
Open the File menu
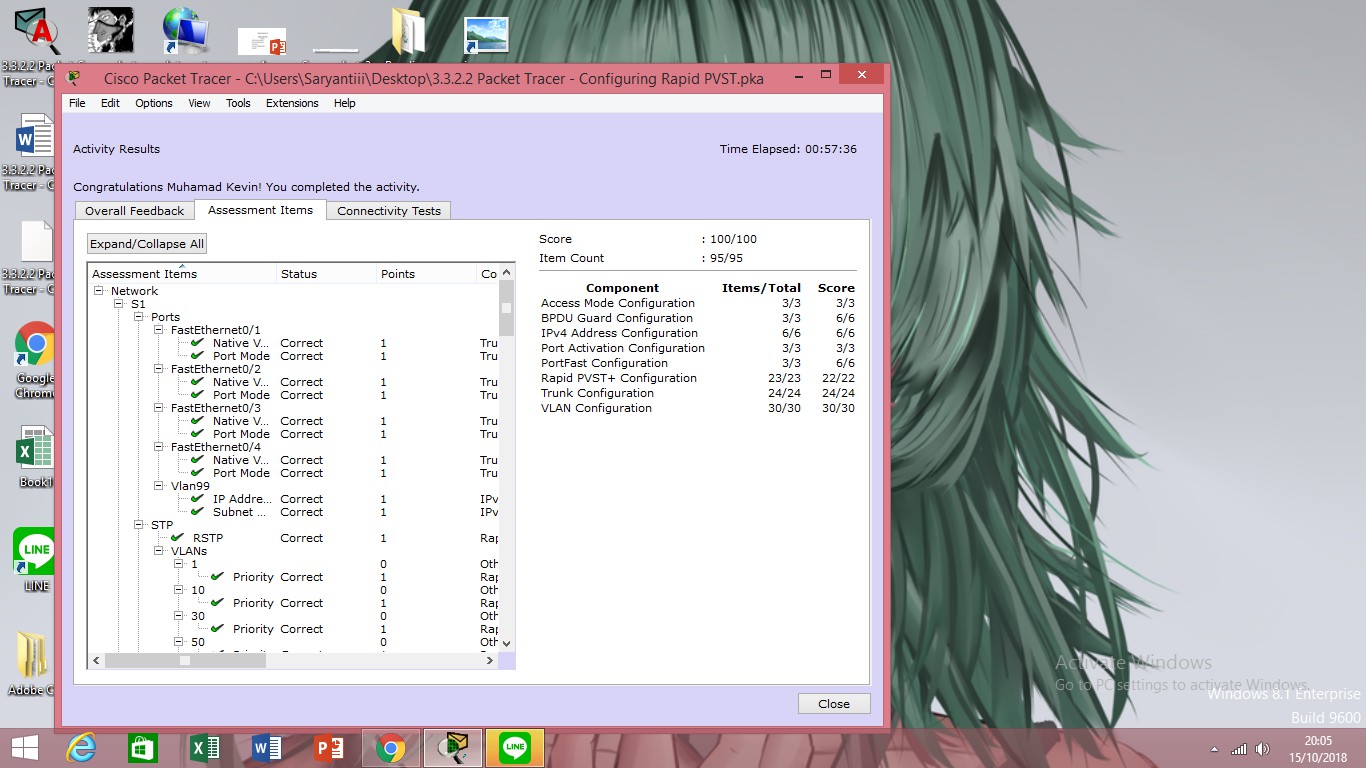click(77, 103)
